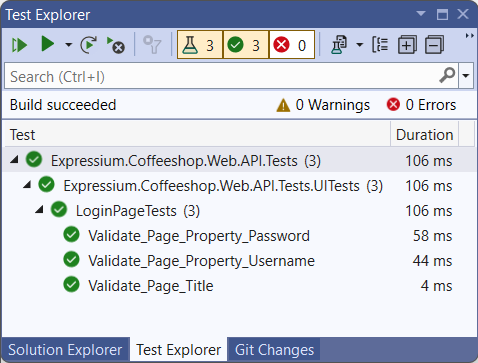The height and width of the screenshot is (363, 478).
Task: Click the search magnifier icon
Action: (447, 76)
